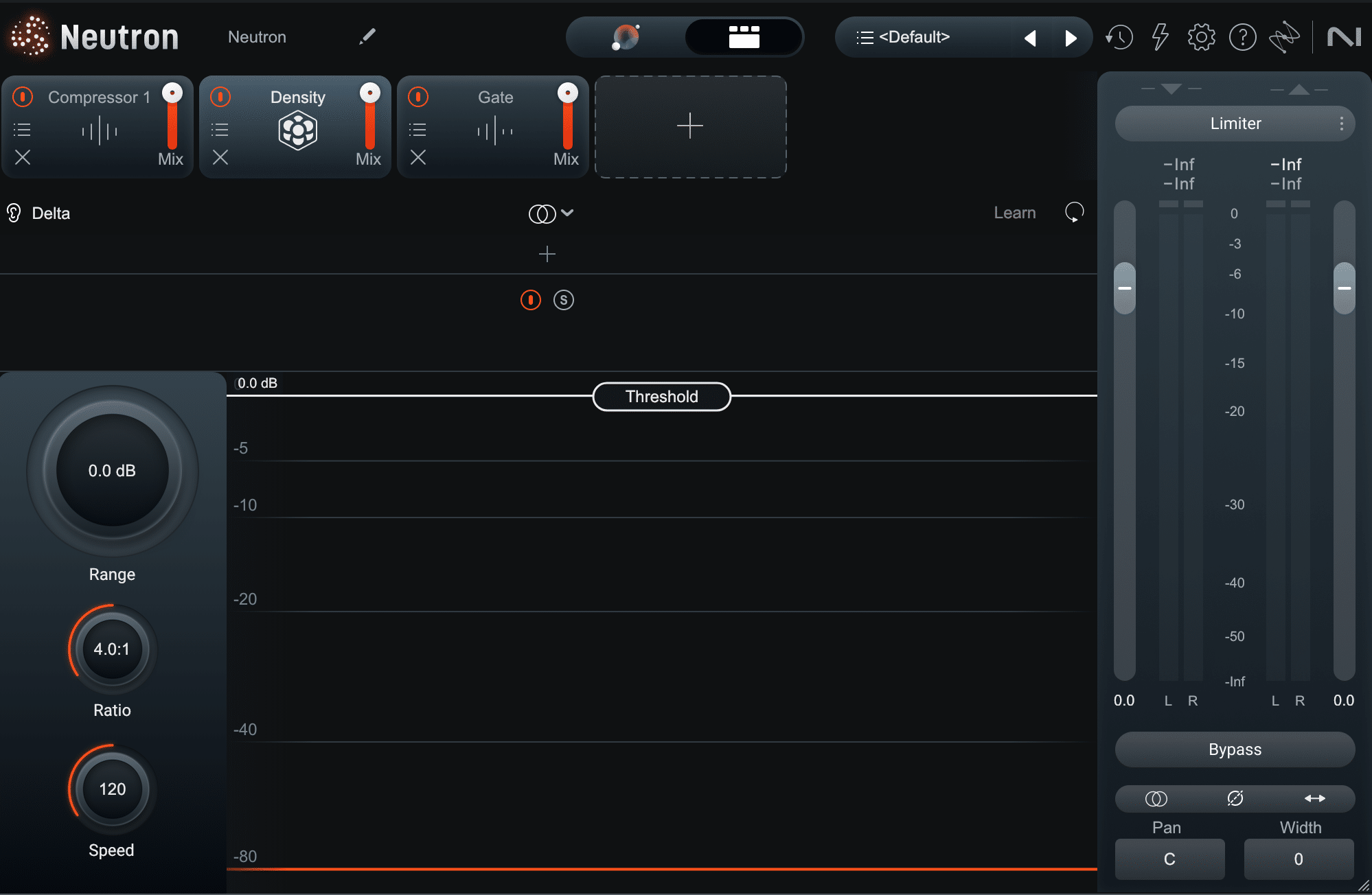Click the Learn button in main view

tap(1014, 212)
